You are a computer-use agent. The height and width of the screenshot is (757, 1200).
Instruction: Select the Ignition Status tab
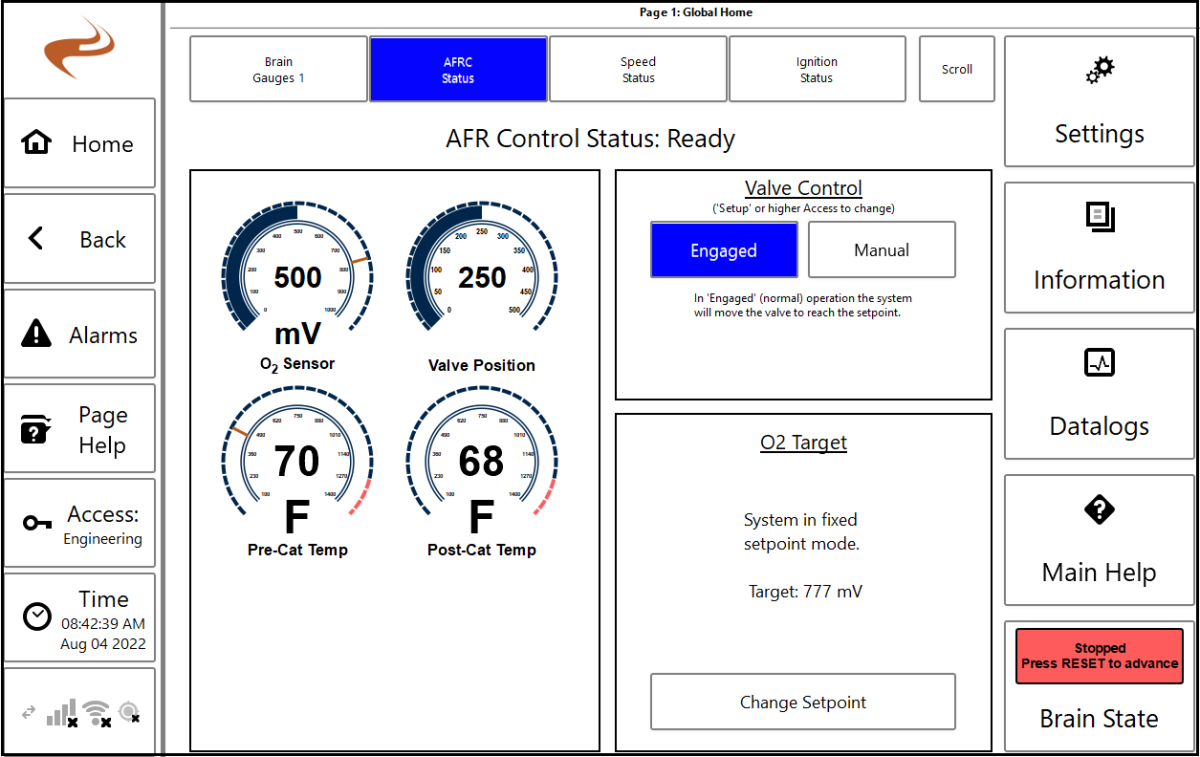click(816, 68)
